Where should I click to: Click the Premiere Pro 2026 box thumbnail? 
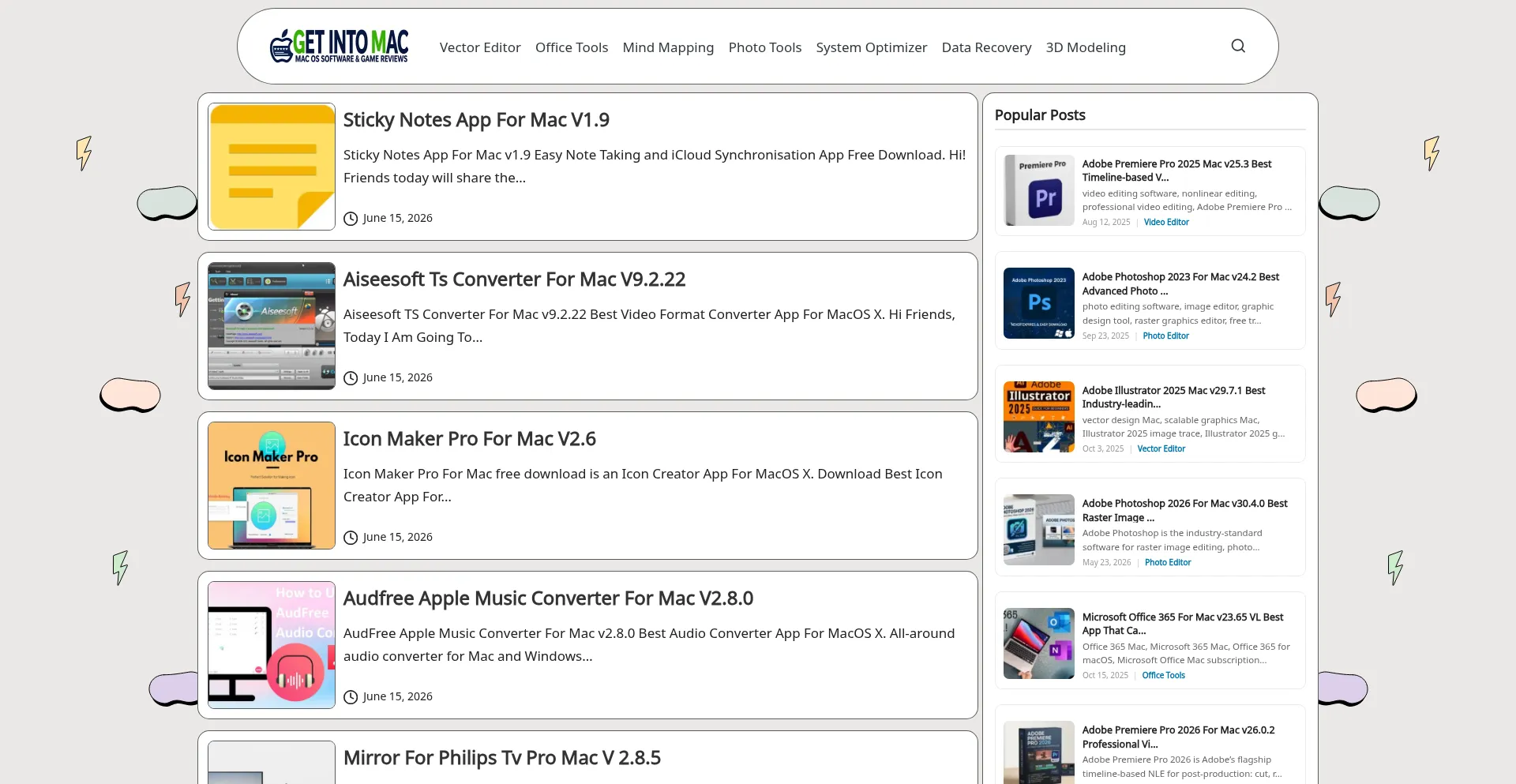click(x=1039, y=752)
